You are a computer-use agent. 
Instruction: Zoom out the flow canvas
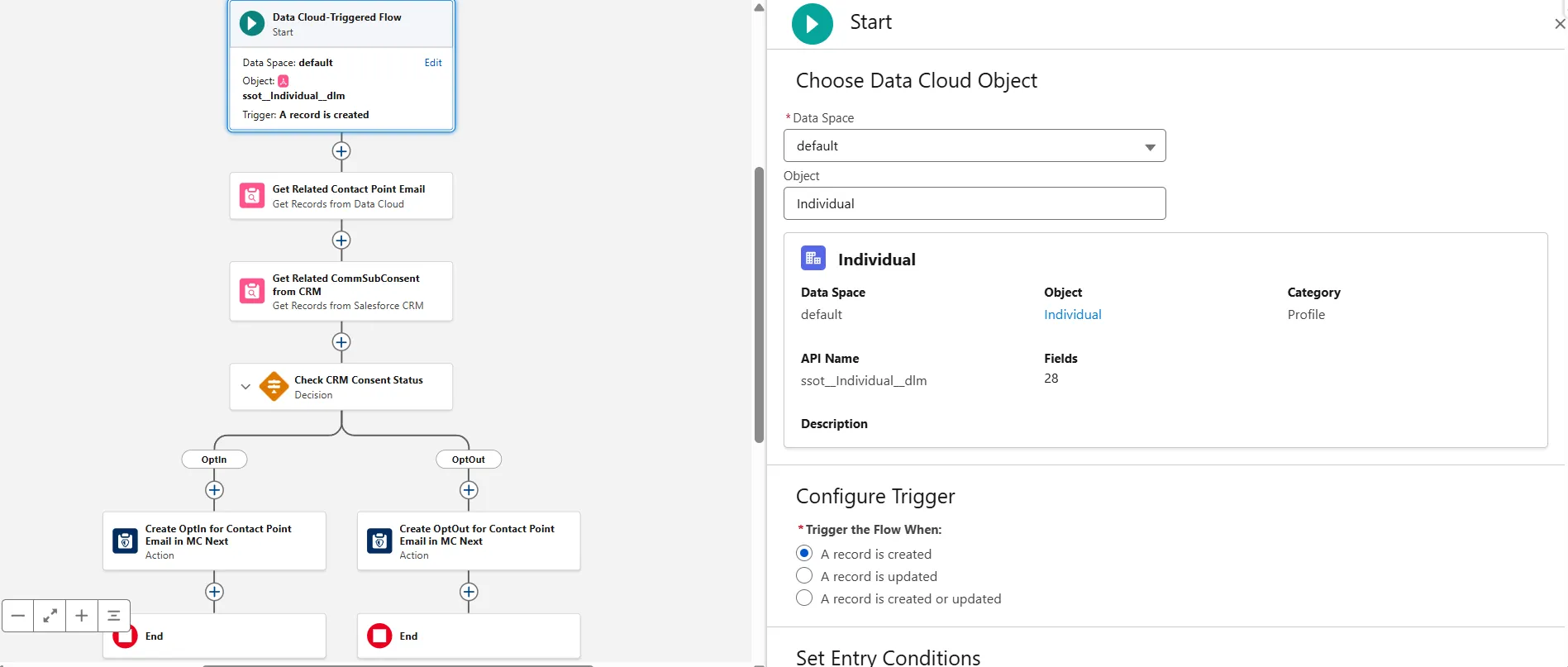tap(17, 616)
